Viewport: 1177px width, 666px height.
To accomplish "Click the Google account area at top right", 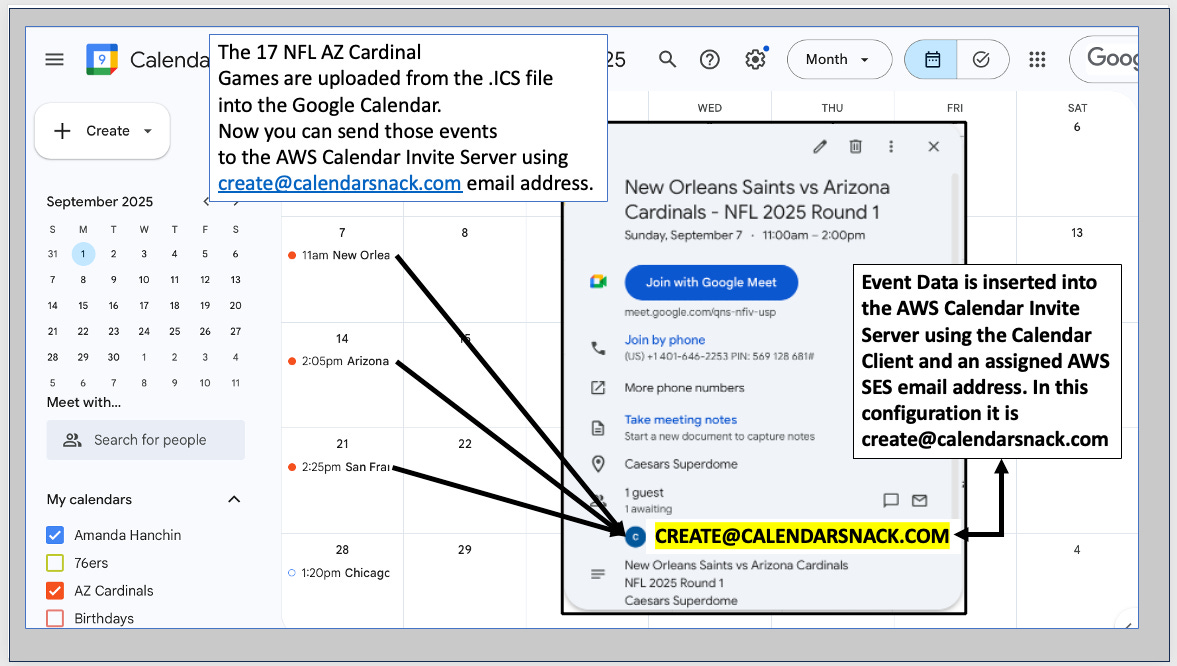I will (x=1104, y=59).
